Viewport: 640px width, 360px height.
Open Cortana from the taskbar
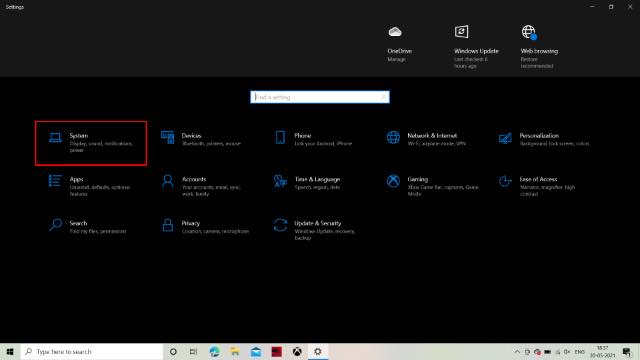(173, 351)
